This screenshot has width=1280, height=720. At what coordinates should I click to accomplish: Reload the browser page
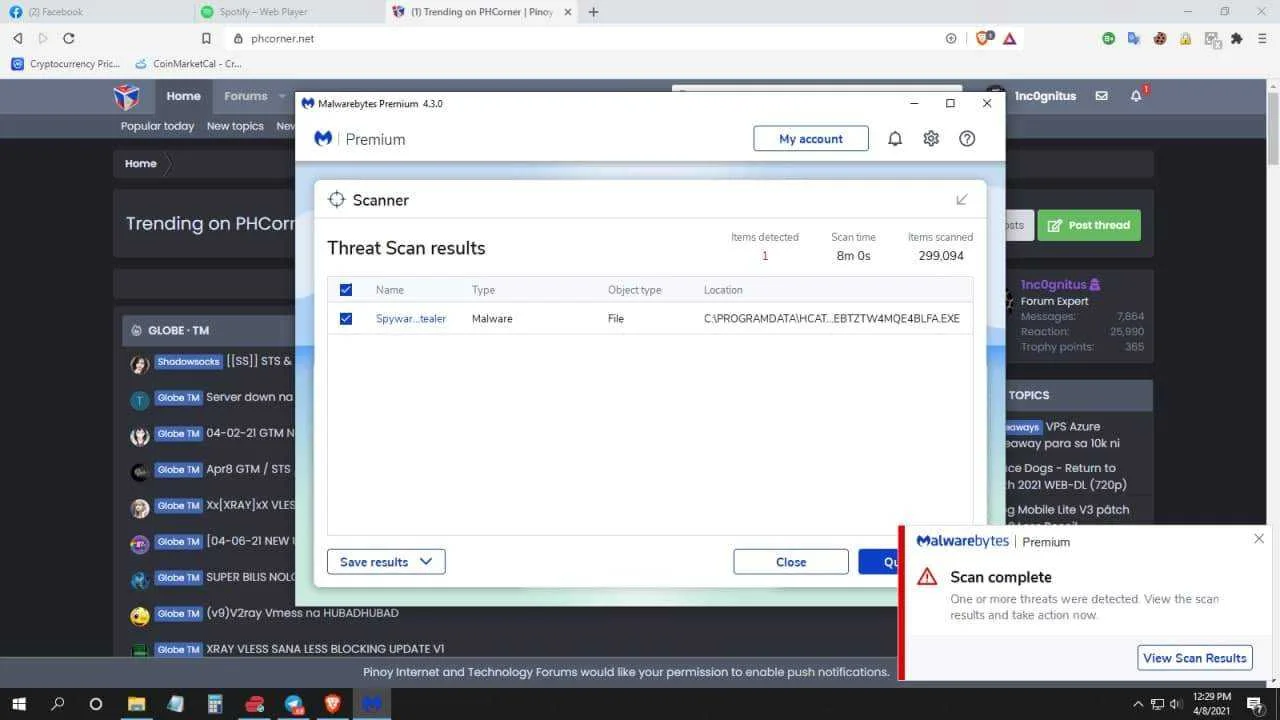(x=69, y=38)
